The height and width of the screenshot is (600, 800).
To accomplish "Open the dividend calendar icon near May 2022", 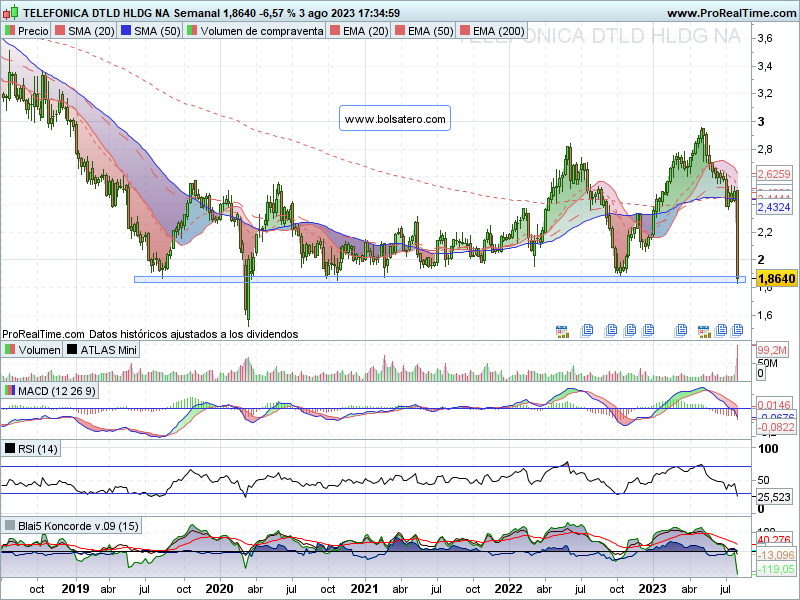I will click(562, 331).
